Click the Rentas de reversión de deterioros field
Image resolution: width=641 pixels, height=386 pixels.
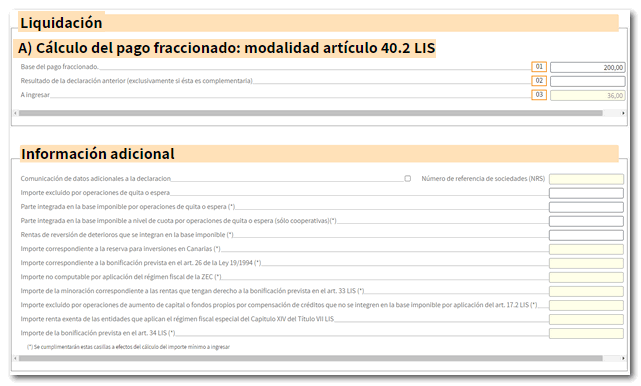point(586,235)
